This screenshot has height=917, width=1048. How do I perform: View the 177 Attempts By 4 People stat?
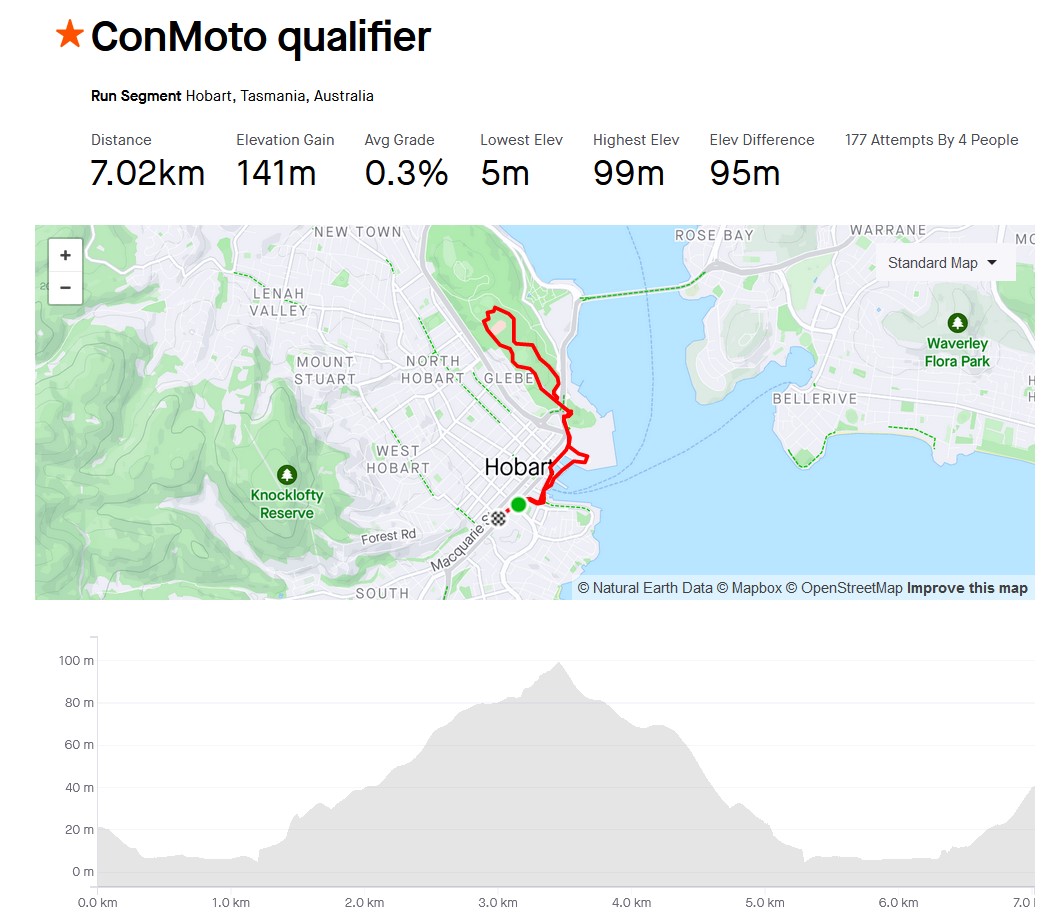click(931, 140)
